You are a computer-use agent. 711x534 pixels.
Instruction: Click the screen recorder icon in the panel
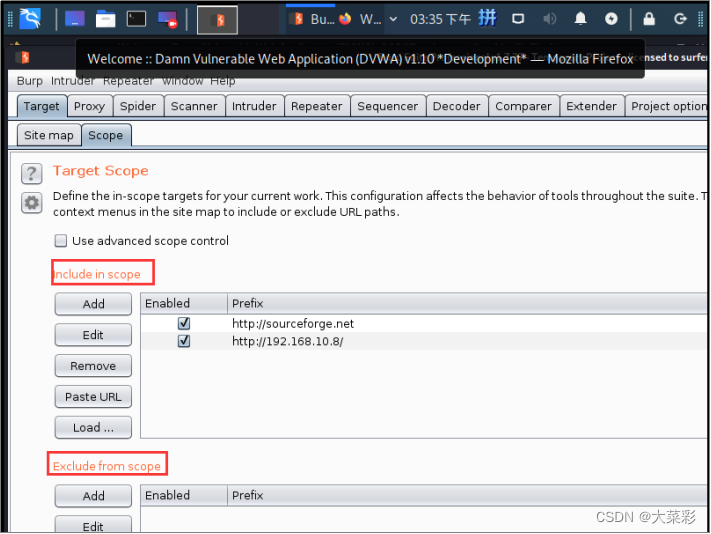(x=167, y=19)
